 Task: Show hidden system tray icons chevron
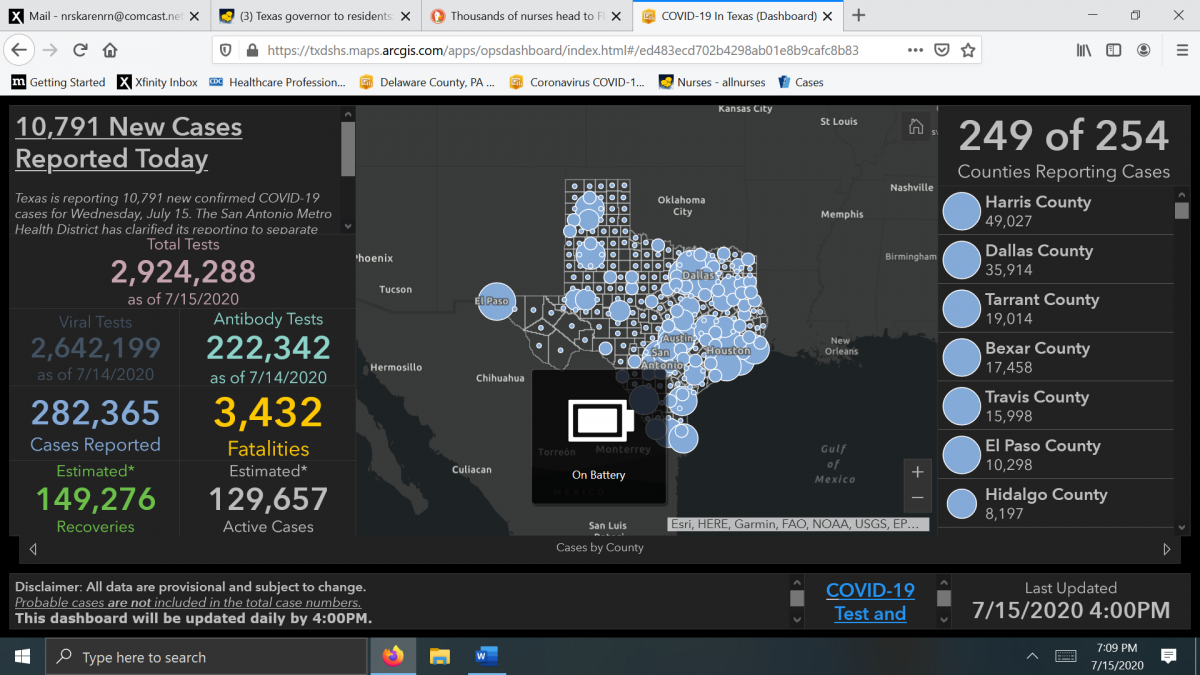[x=1032, y=656]
